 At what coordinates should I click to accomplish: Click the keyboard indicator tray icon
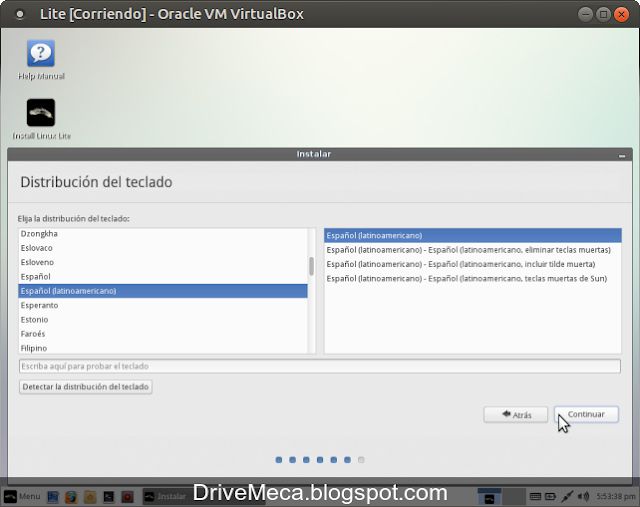coord(535,496)
